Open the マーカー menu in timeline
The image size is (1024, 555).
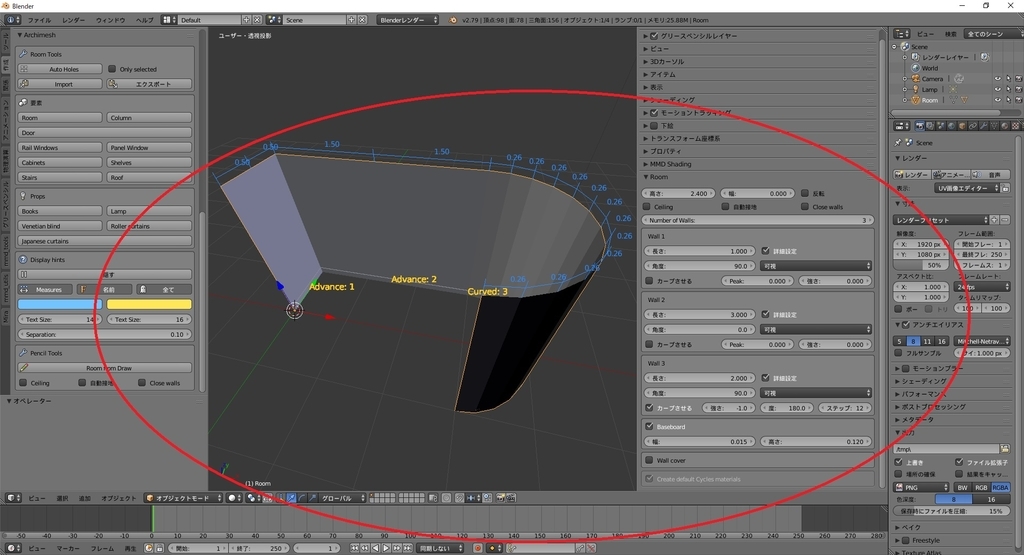67,548
